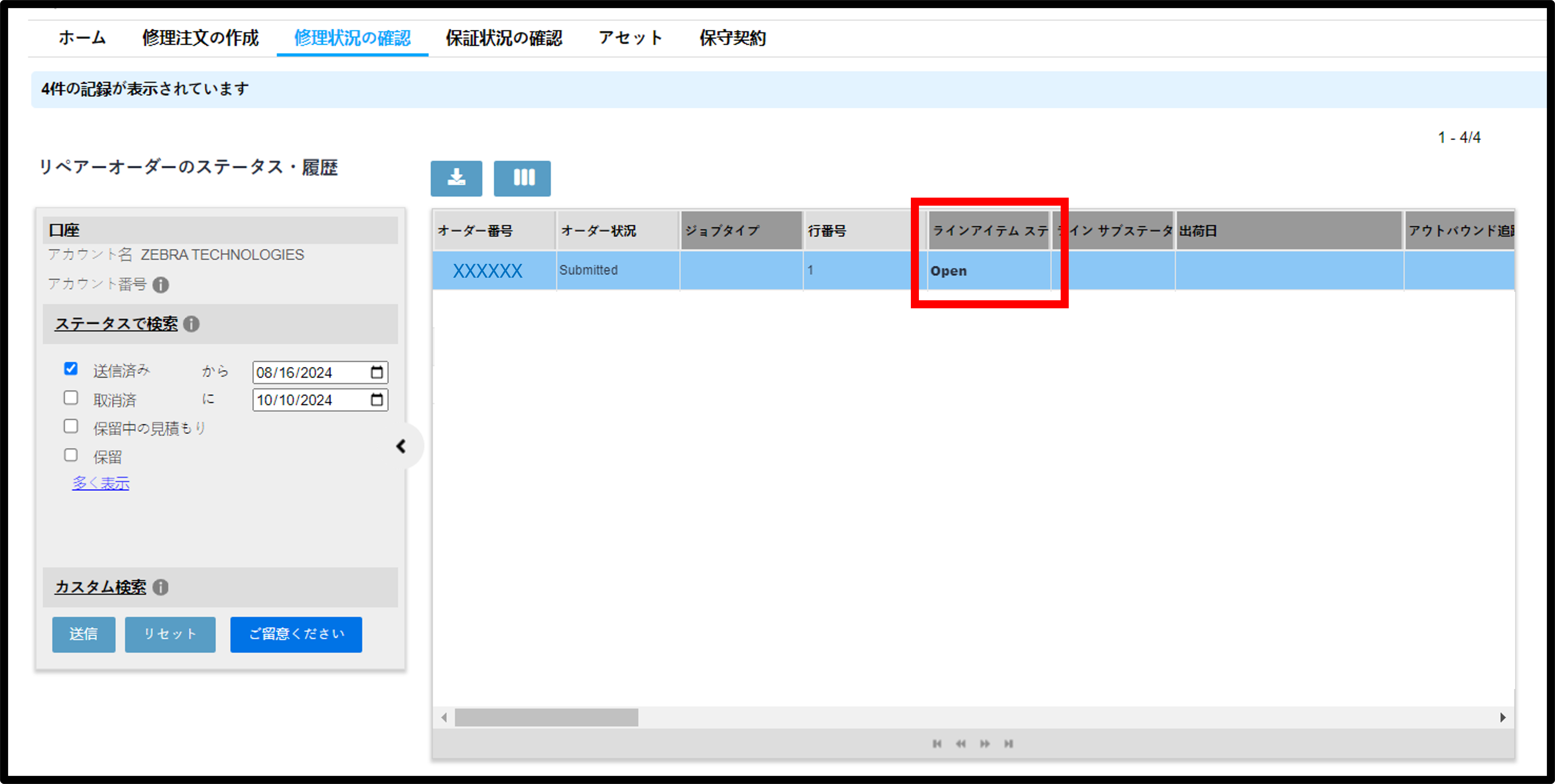Click the リセット button
Image resolution: width=1555 pixels, height=784 pixels.
coord(170,634)
